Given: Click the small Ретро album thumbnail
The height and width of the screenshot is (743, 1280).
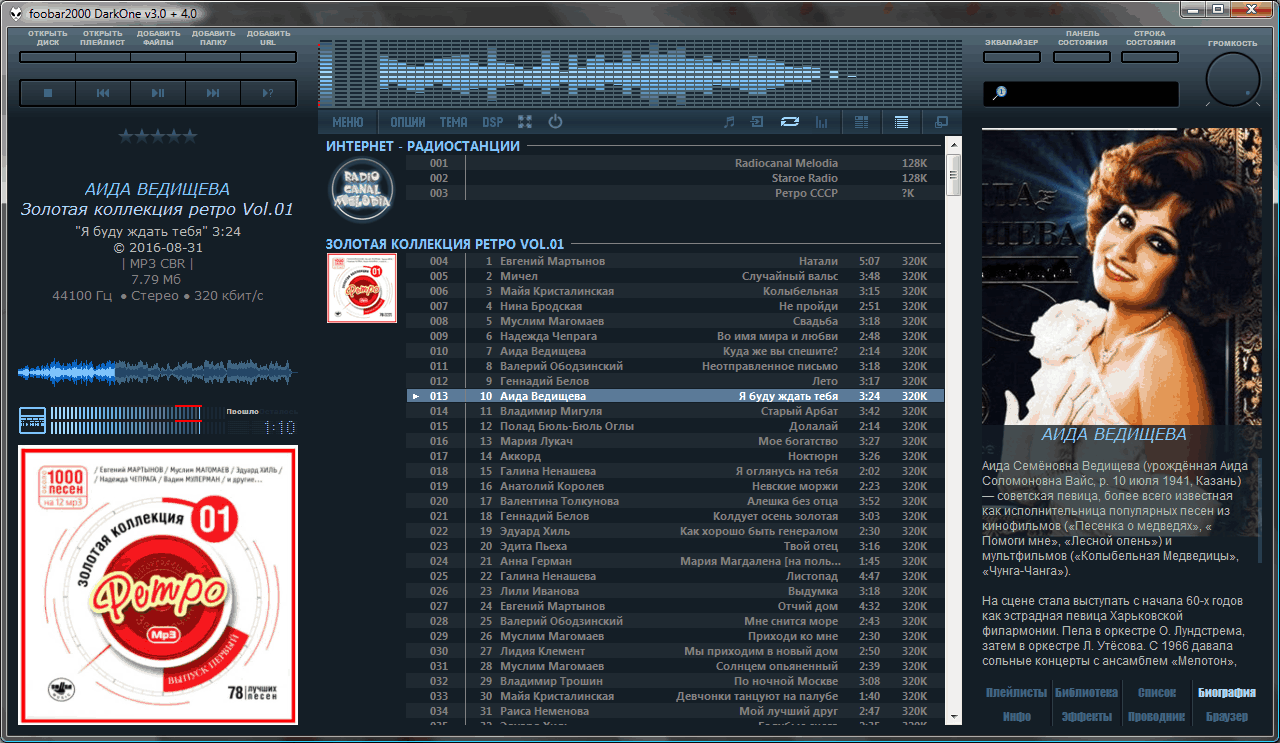Looking at the screenshot, I should tap(362, 288).
